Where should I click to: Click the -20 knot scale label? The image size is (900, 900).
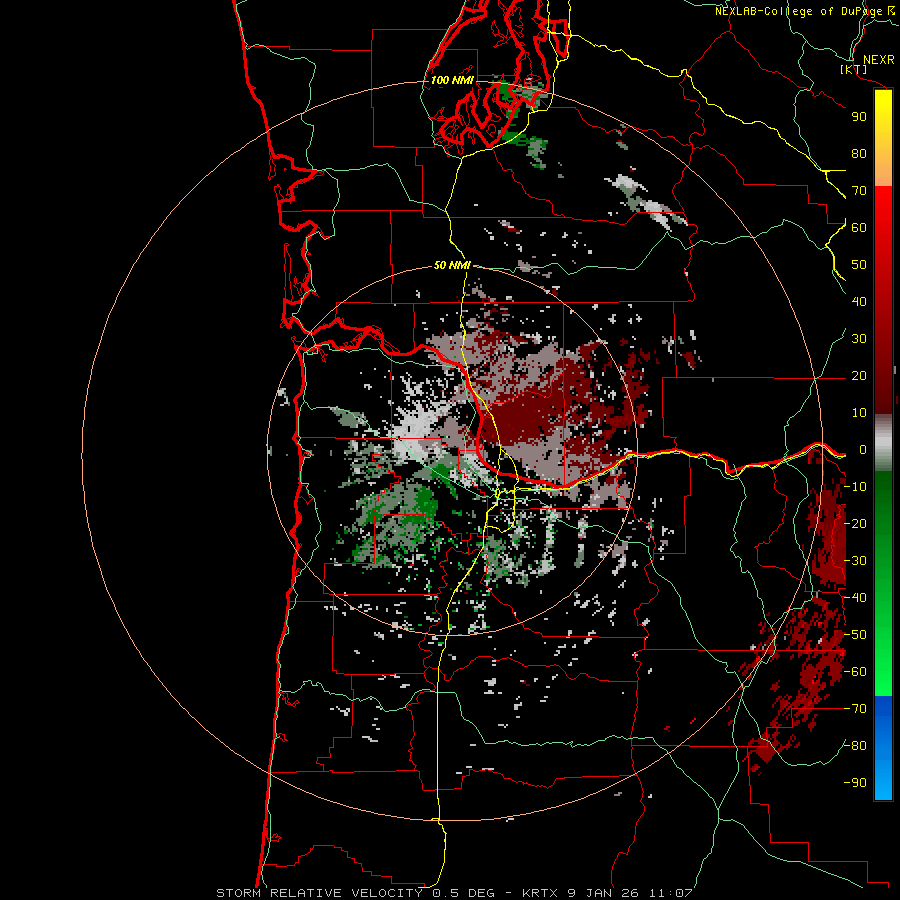pos(855,523)
